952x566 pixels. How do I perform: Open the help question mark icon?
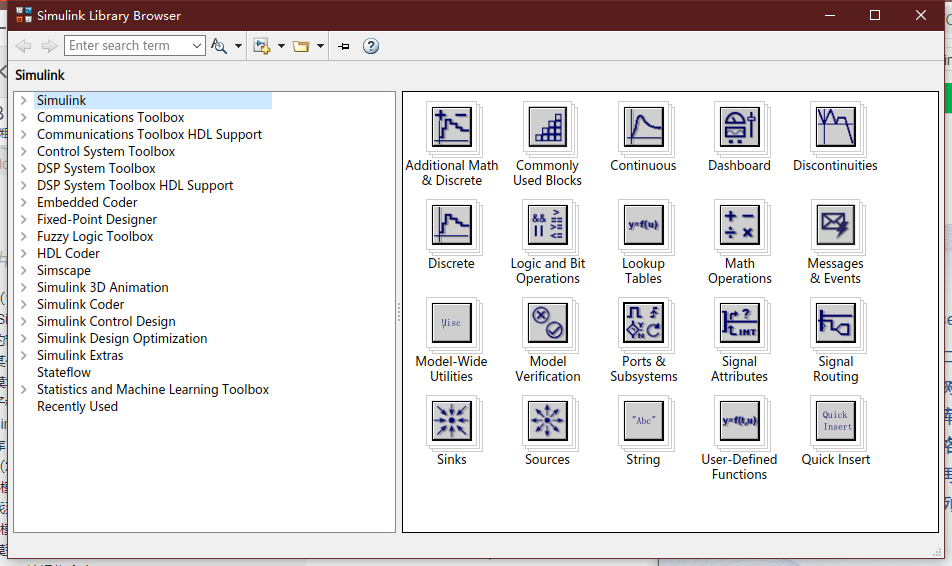(371, 46)
